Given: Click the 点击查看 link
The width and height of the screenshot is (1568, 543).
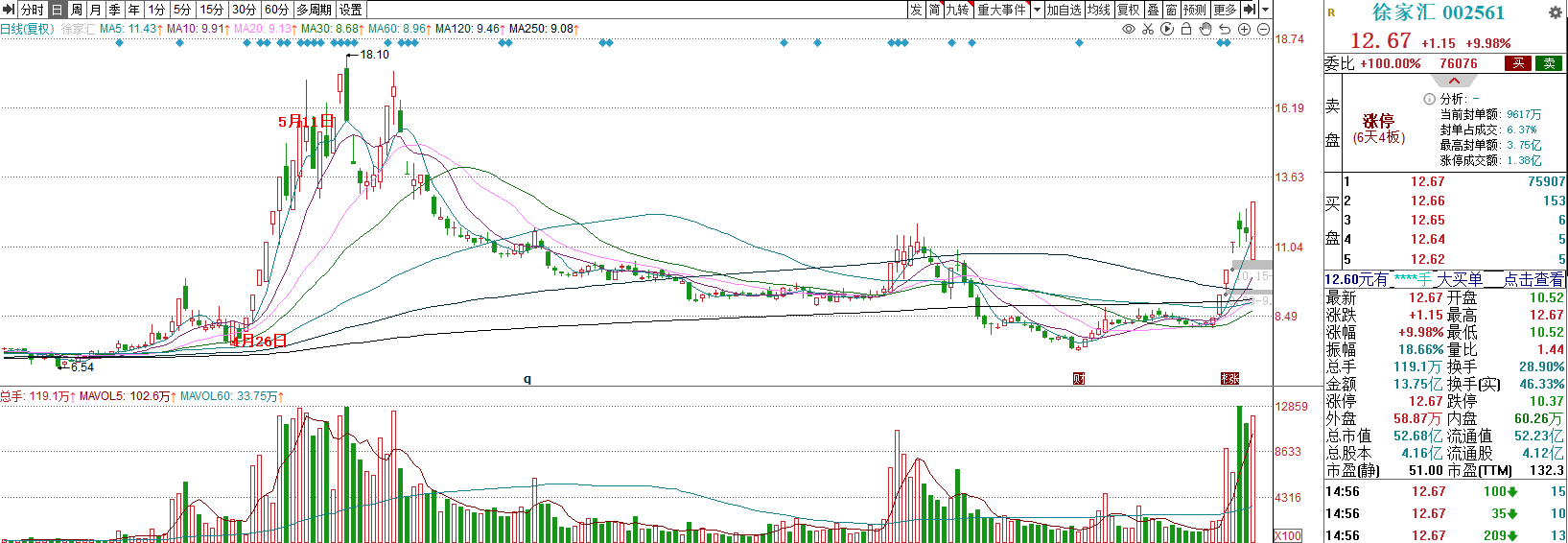Looking at the screenshot, I should 1533,279.
